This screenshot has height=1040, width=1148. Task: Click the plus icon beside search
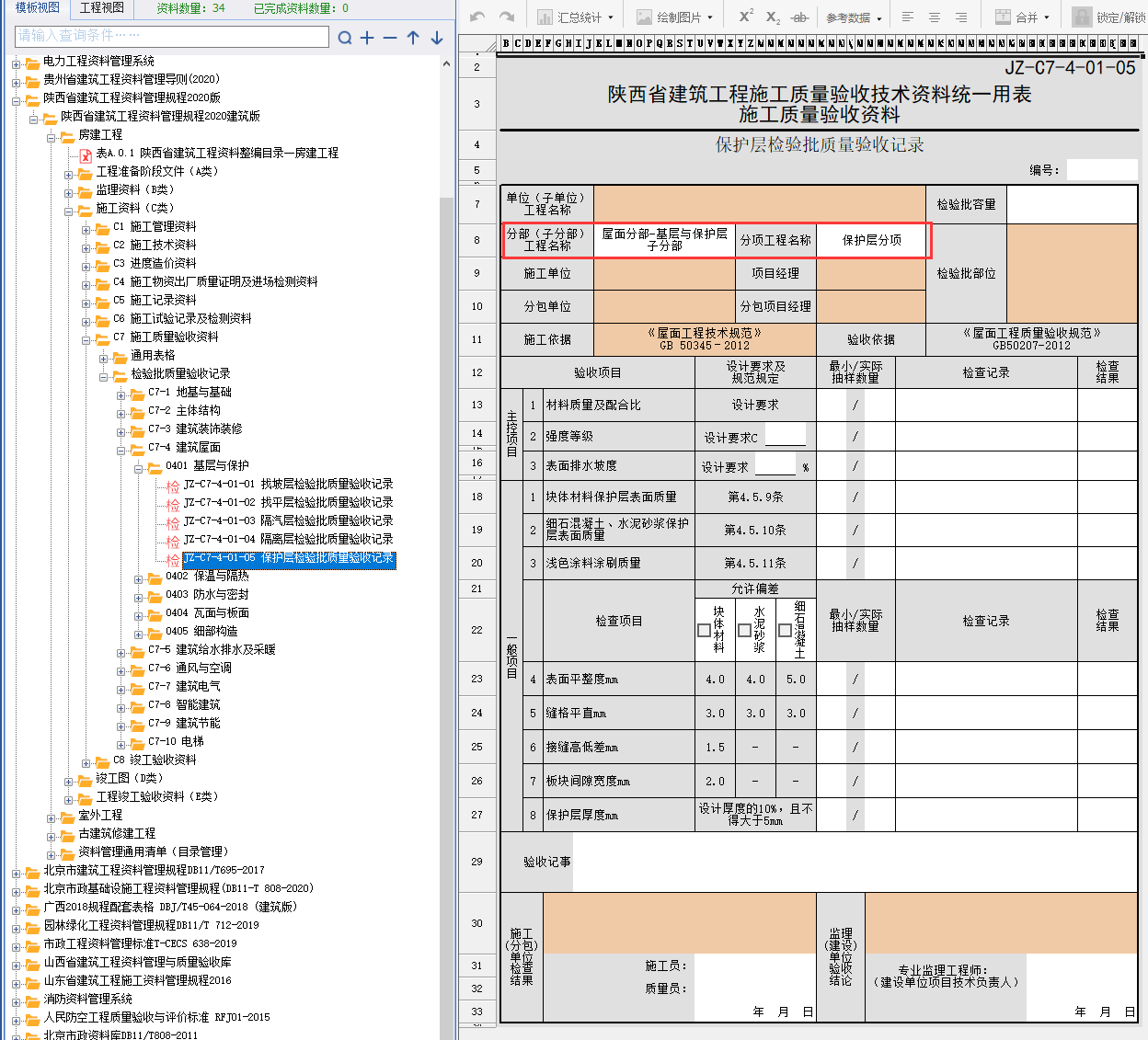tap(367, 38)
